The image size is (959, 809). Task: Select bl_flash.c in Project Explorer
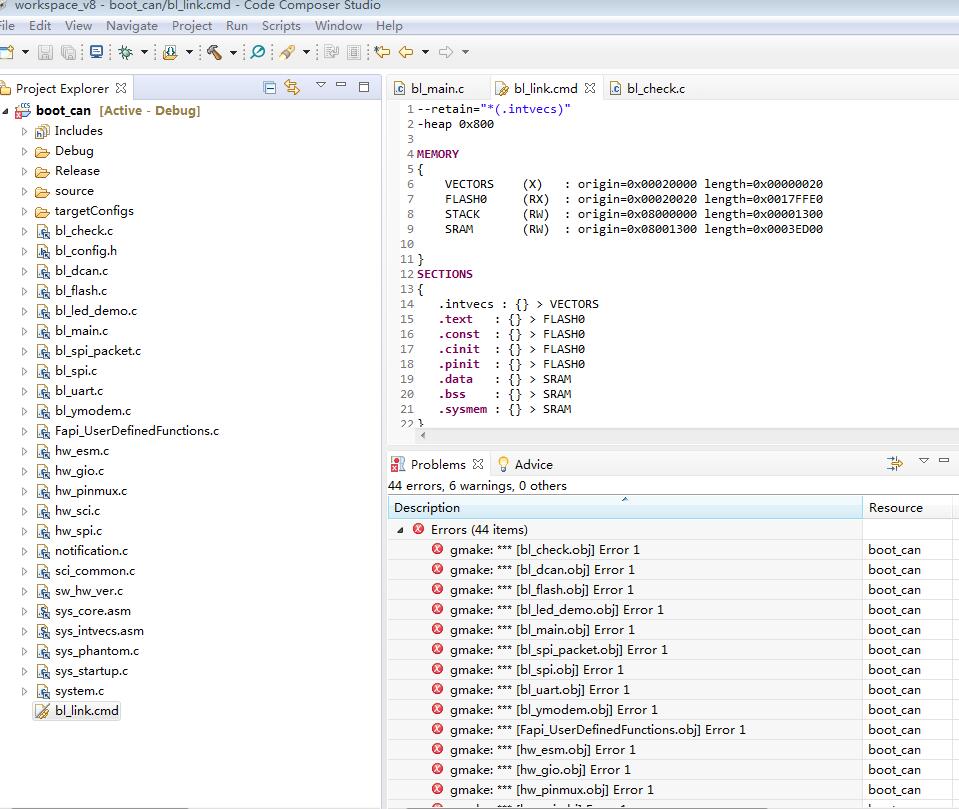tap(80, 291)
